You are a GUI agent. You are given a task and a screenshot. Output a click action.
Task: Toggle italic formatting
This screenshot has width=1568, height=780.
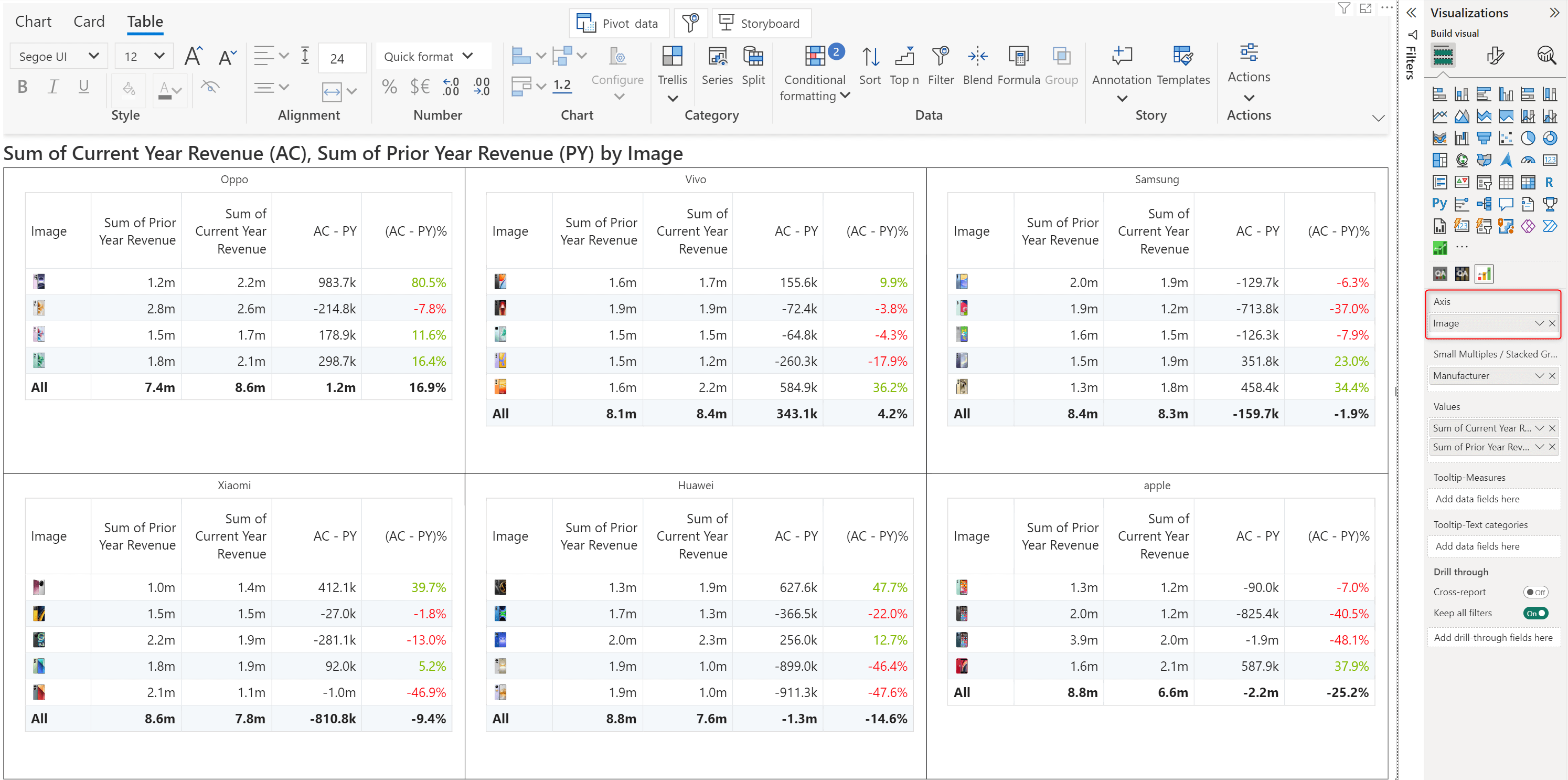[x=53, y=87]
